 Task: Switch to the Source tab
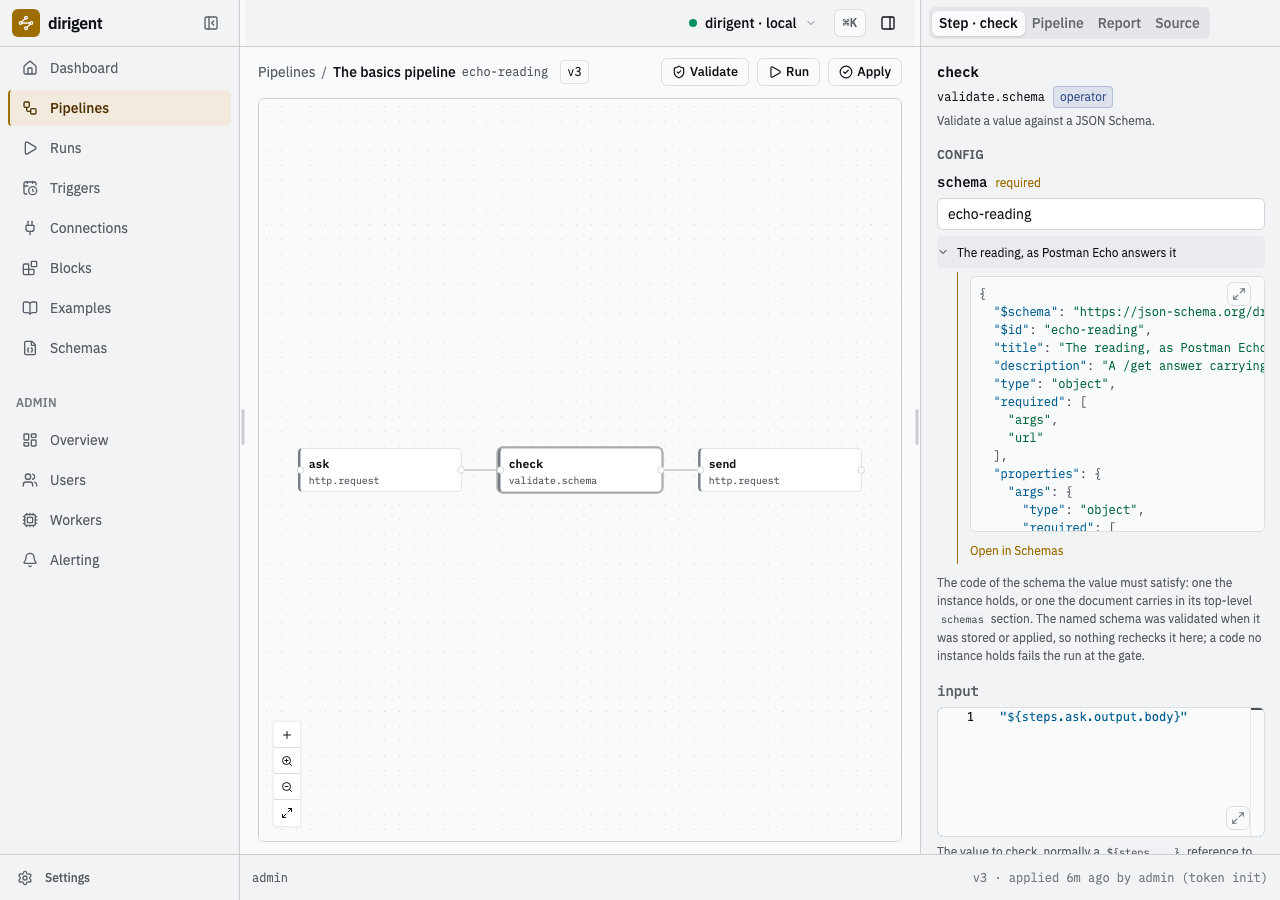pyautogui.click(x=1177, y=23)
